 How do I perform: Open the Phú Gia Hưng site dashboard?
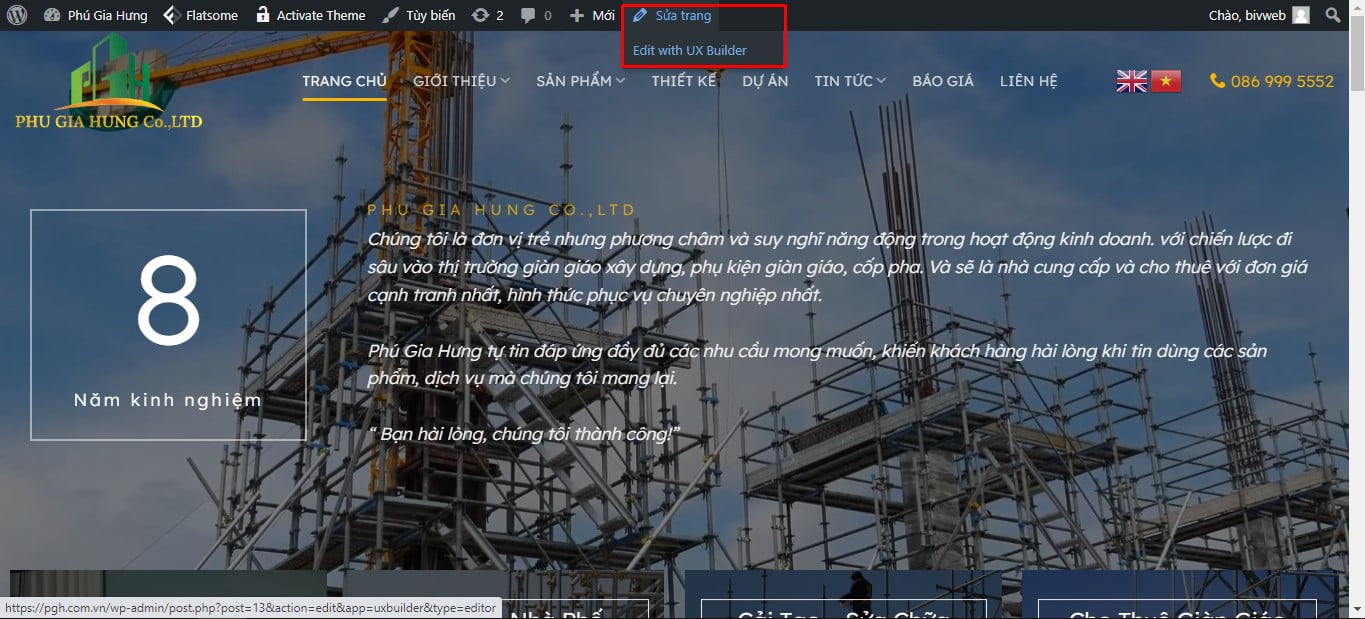(x=96, y=15)
